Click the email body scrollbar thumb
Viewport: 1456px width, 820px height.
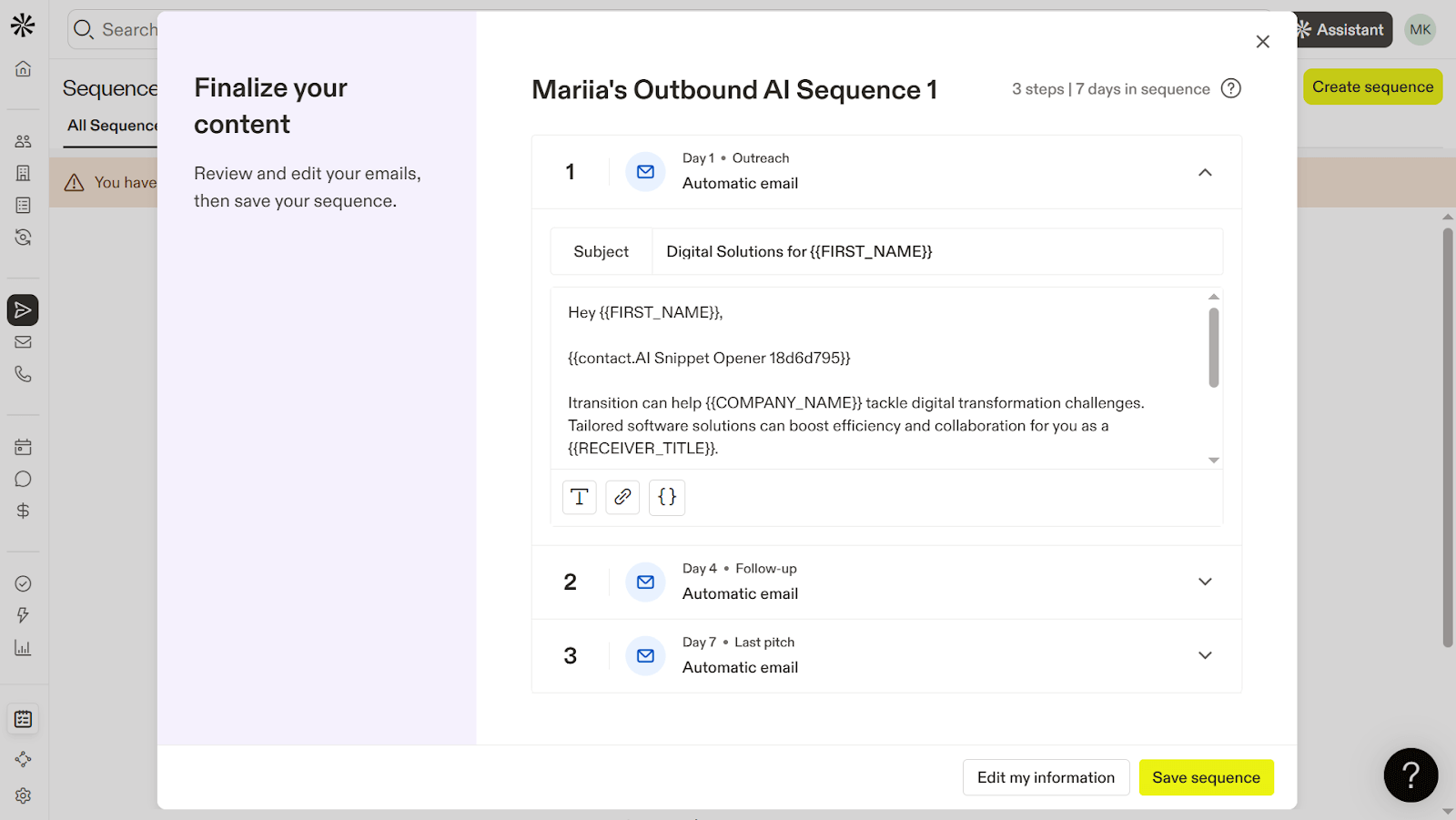pyautogui.click(x=1213, y=347)
